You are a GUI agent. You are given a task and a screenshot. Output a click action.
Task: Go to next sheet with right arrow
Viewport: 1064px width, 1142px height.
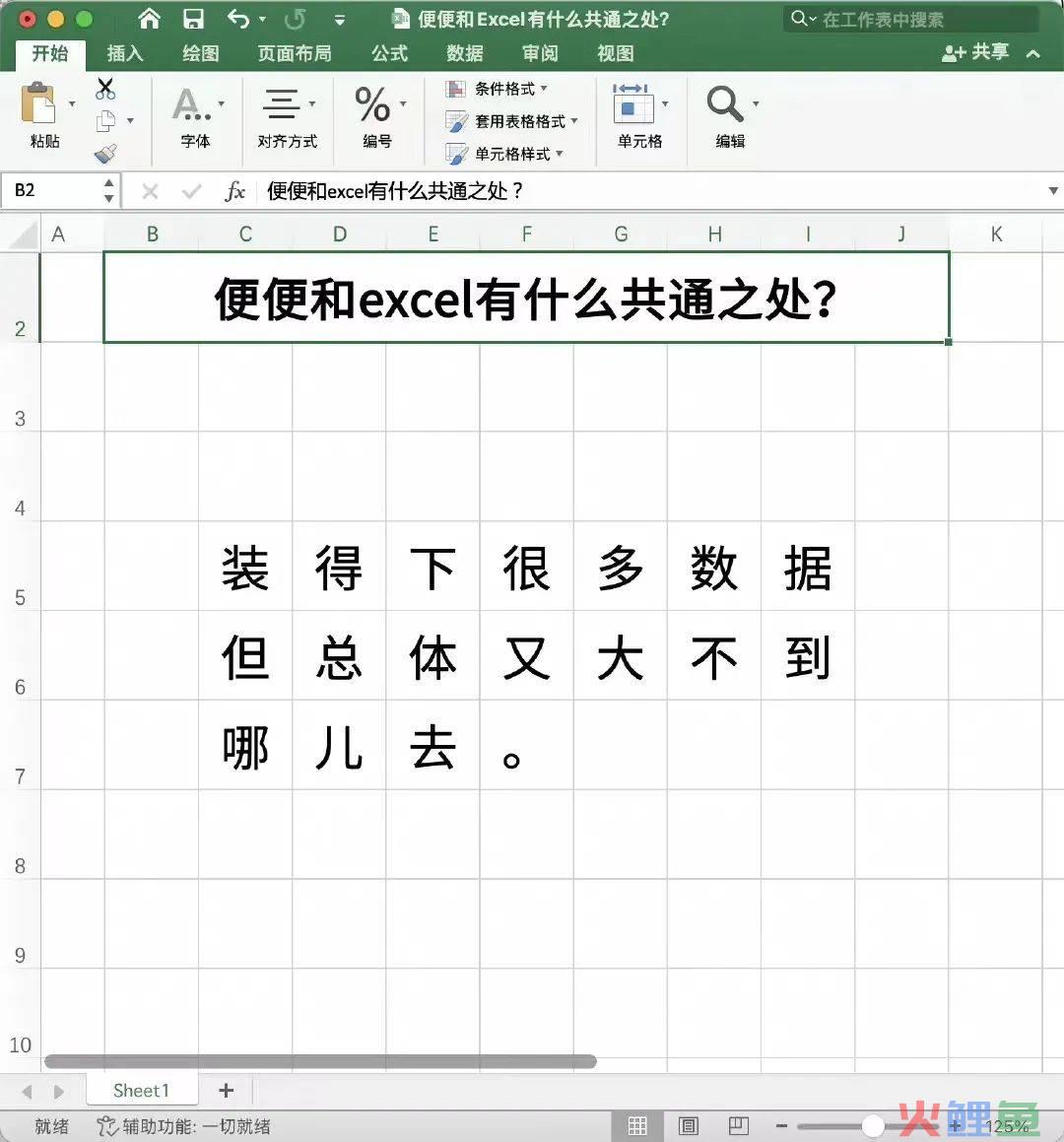tap(59, 1092)
